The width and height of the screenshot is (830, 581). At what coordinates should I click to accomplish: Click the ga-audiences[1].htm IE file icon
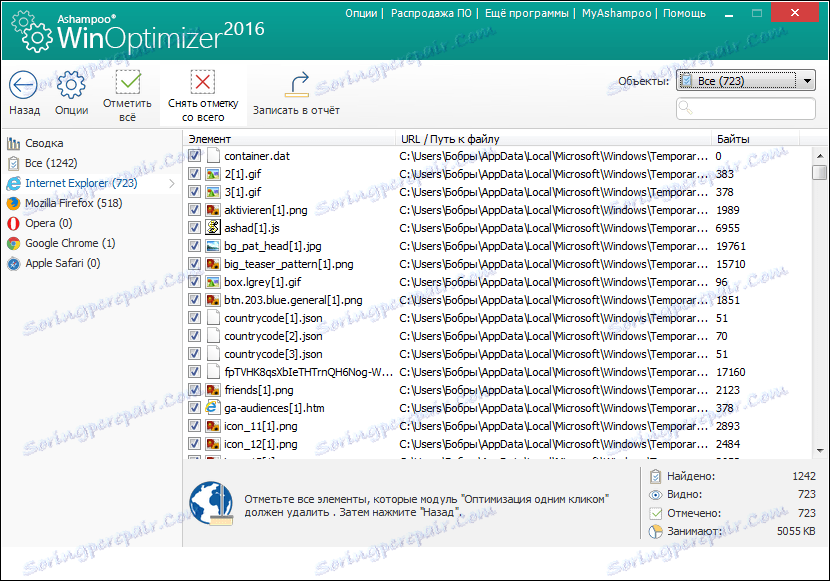coord(213,407)
